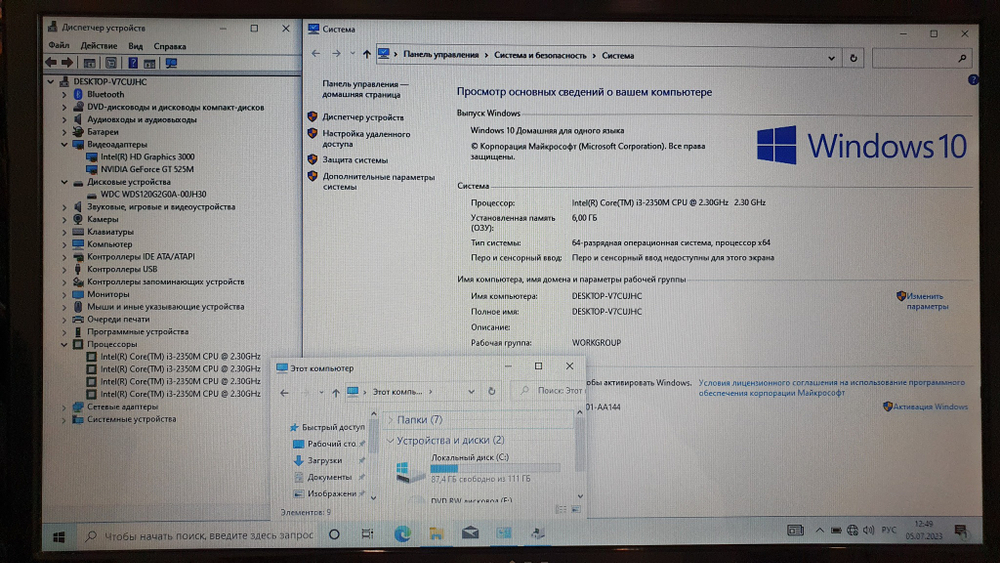Click up arrow in System window address bar

[367, 55]
